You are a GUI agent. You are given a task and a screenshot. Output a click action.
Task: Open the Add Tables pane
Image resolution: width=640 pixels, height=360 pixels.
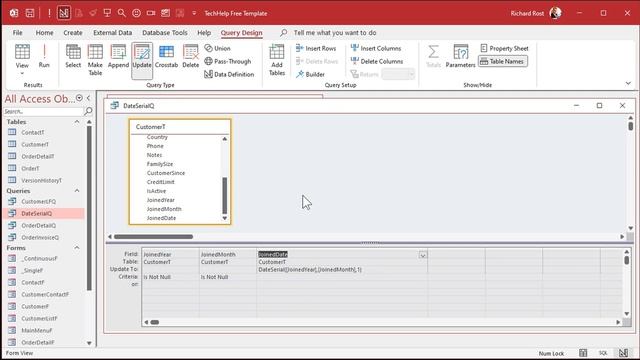(x=277, y=60)
